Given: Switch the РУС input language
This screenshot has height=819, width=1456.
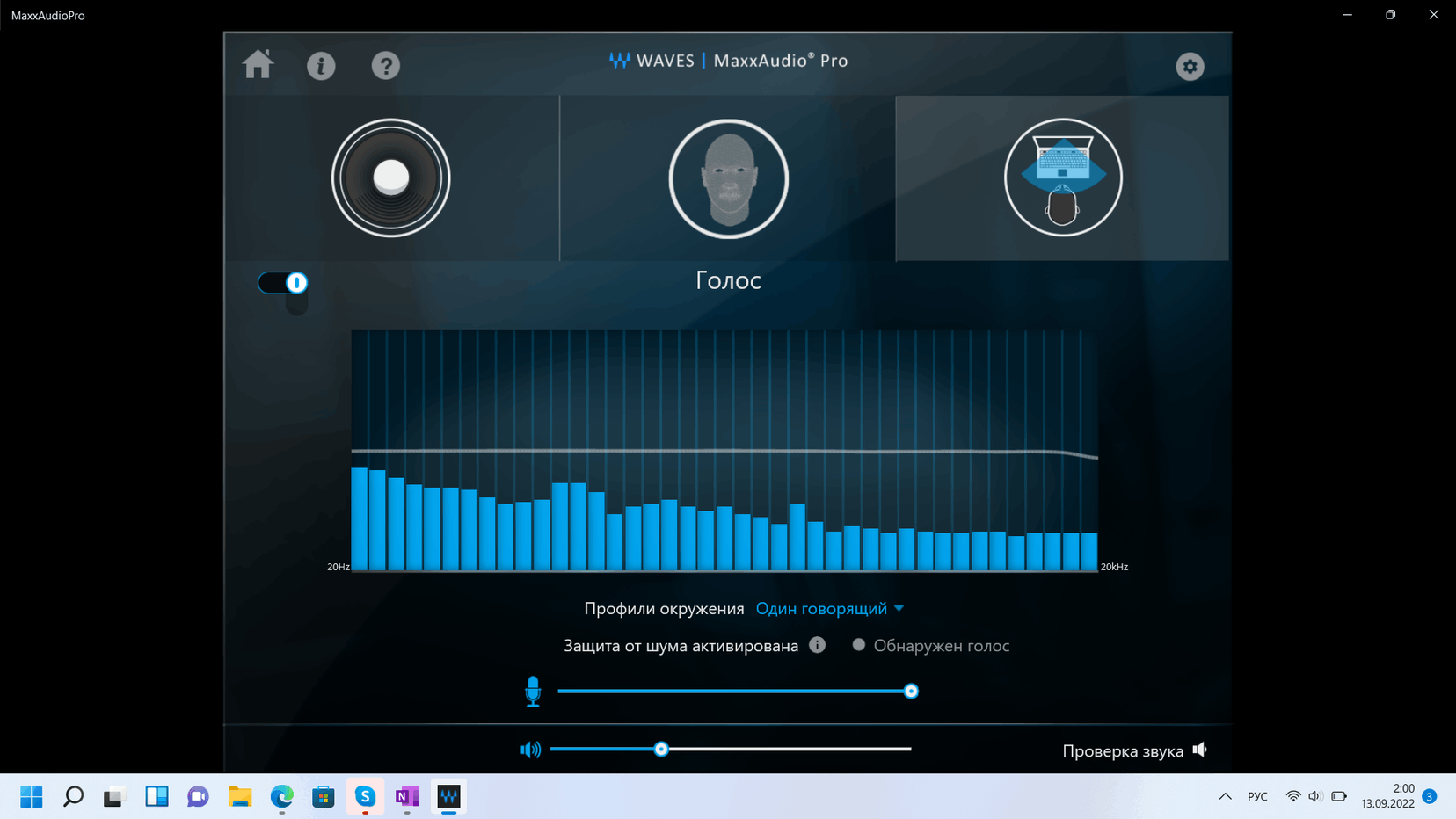Looking at the screenshot, I should [x=1257, y=797].
